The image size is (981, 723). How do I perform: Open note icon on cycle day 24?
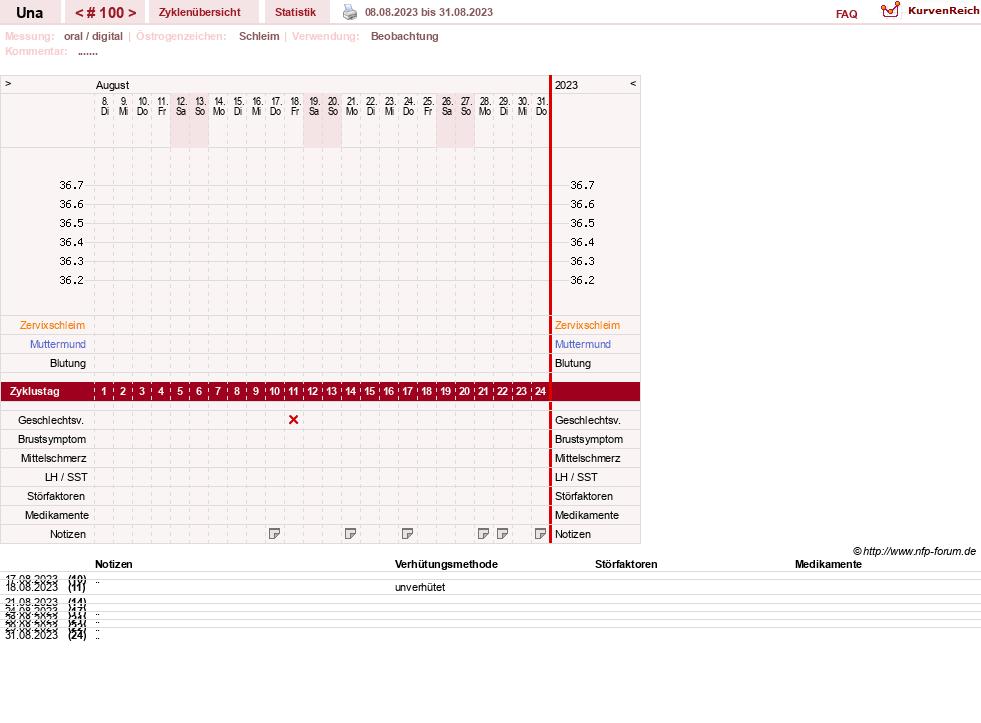(541, 533)
